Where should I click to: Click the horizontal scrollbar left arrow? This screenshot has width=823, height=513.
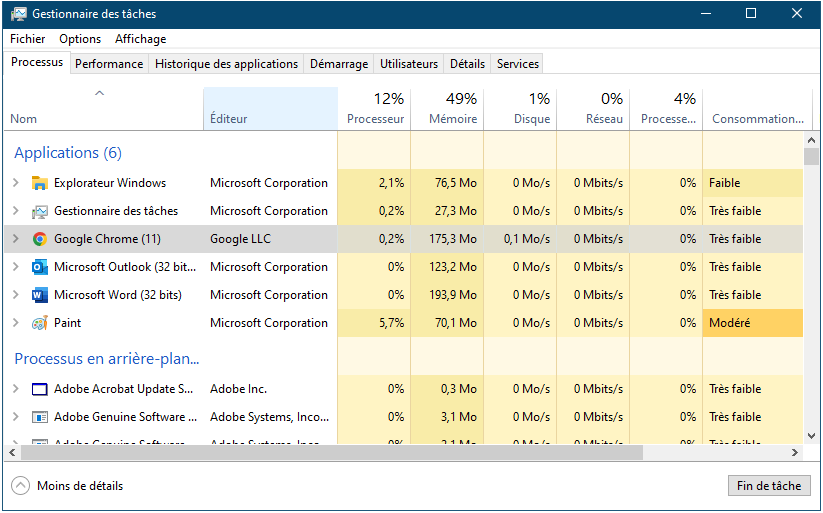point(12,452)
